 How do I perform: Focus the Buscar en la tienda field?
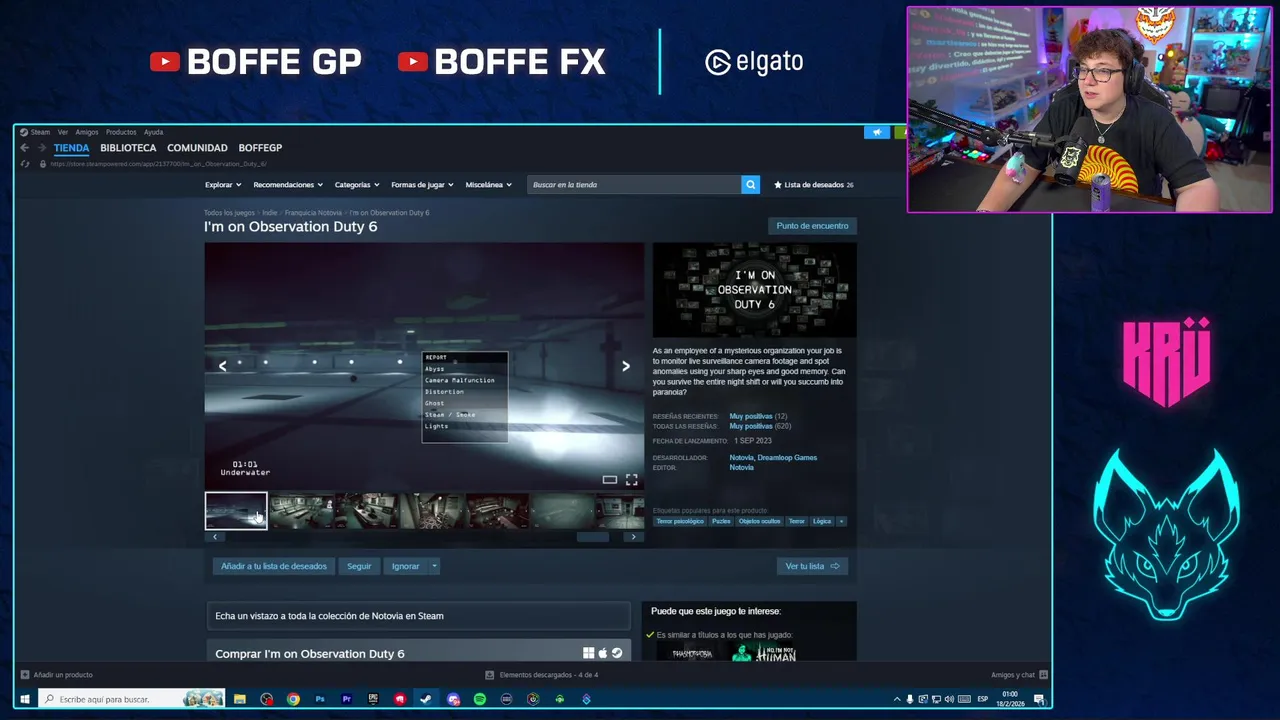[x=634, y=185]
